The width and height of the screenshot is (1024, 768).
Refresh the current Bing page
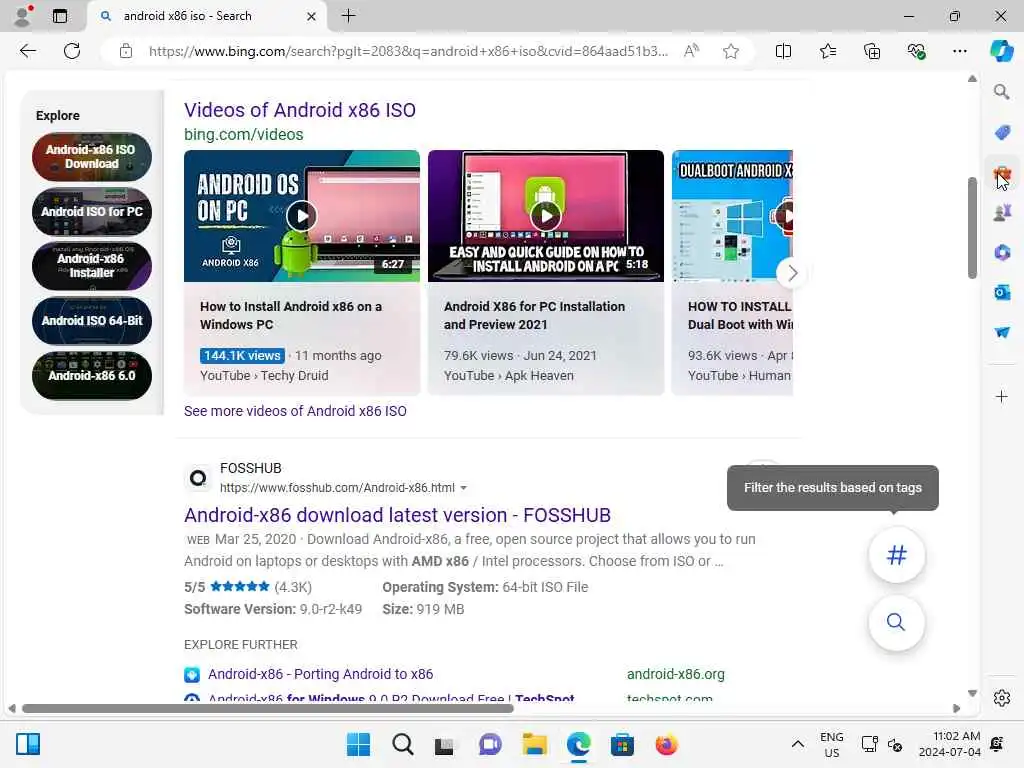click(x=72, y=51)
